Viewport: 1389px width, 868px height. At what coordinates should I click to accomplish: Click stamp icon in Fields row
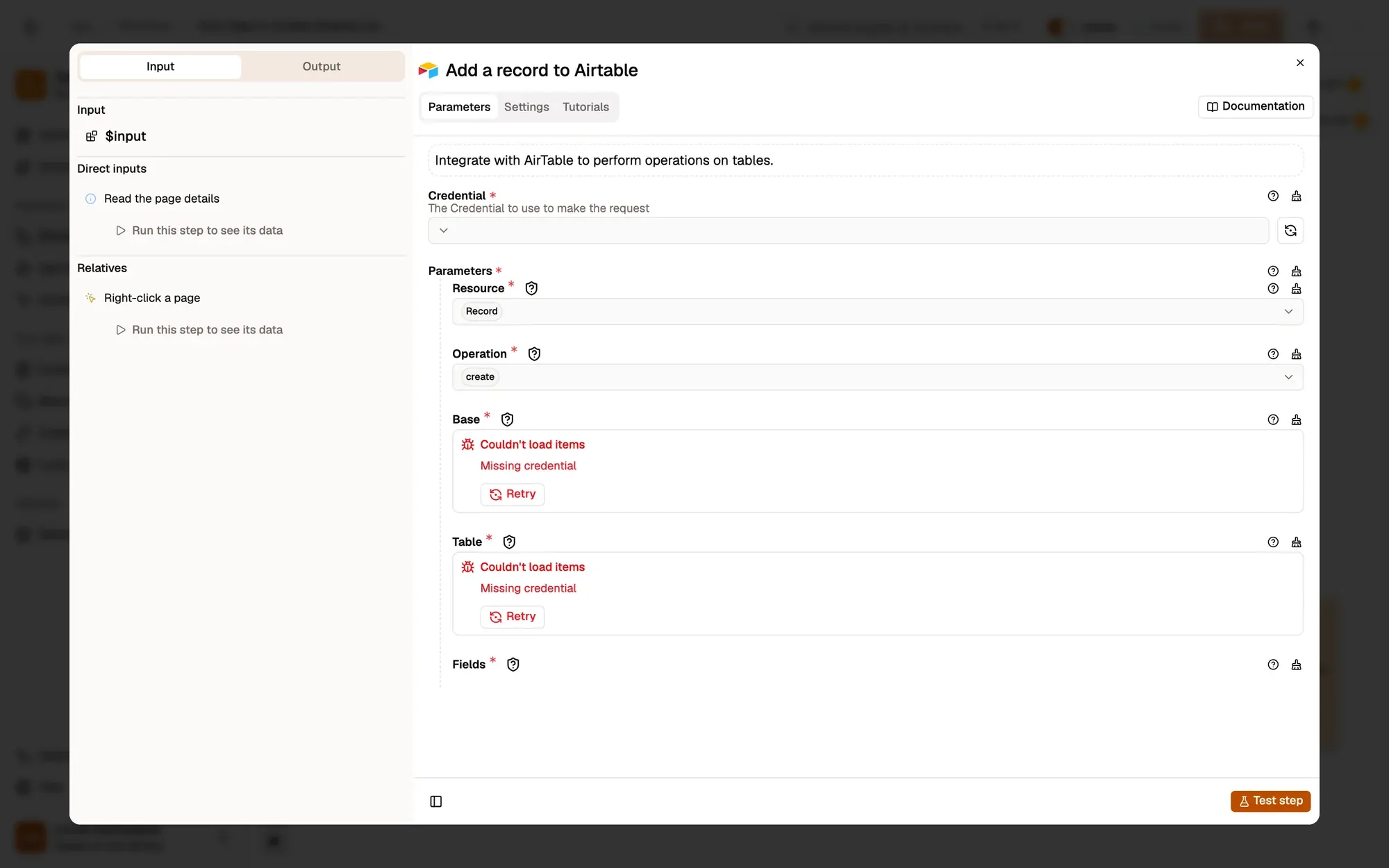[1296, 665]
